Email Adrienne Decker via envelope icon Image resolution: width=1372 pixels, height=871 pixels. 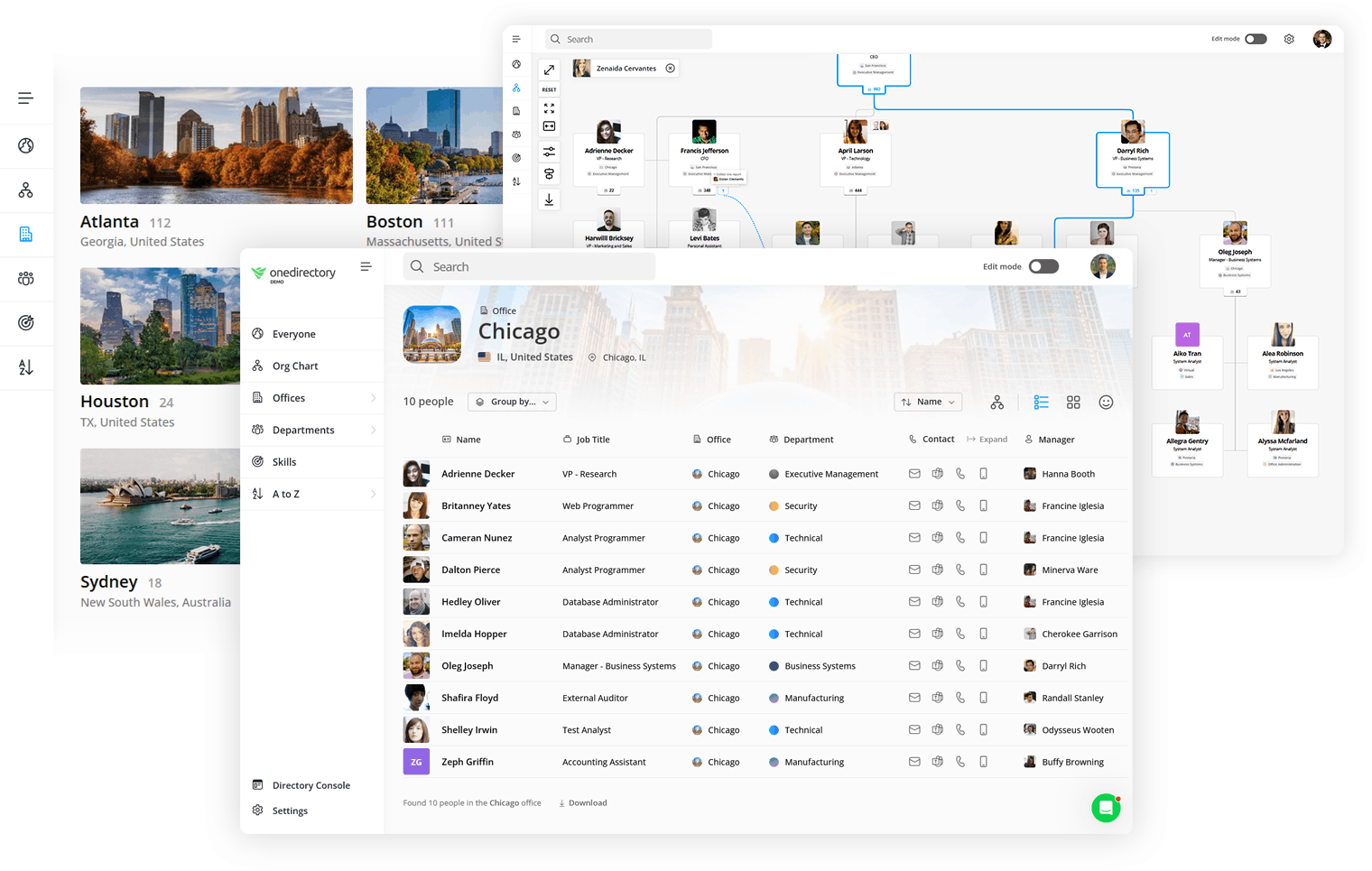tap(914, 474)
